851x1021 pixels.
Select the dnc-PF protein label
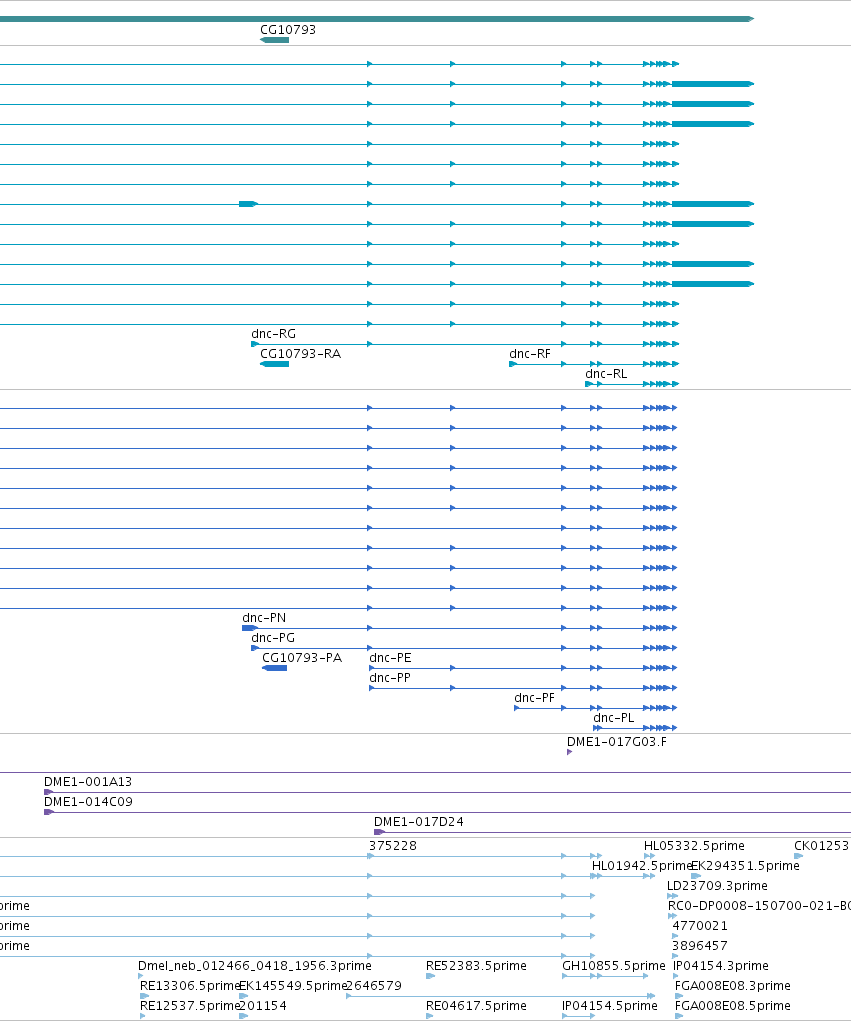point(535,698)
